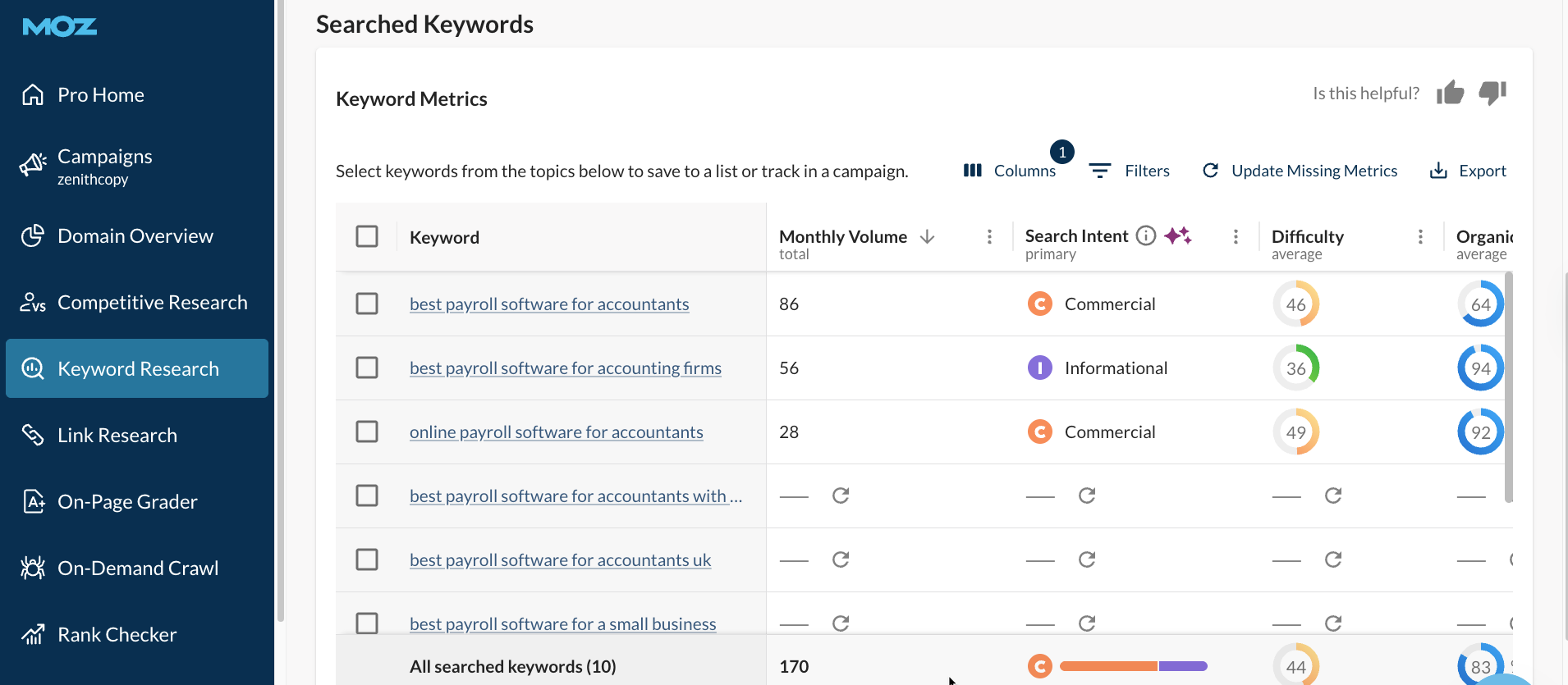Open 'best payroll software for accountants' link
The width and height of the screenshot is (1568, 685).
549,304
